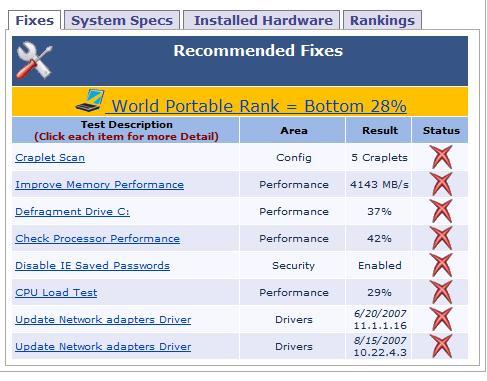The width and height of the screenshot is (487, 381).
Task: Select the '5 Craplets' result cell
Action: point(379,157)
